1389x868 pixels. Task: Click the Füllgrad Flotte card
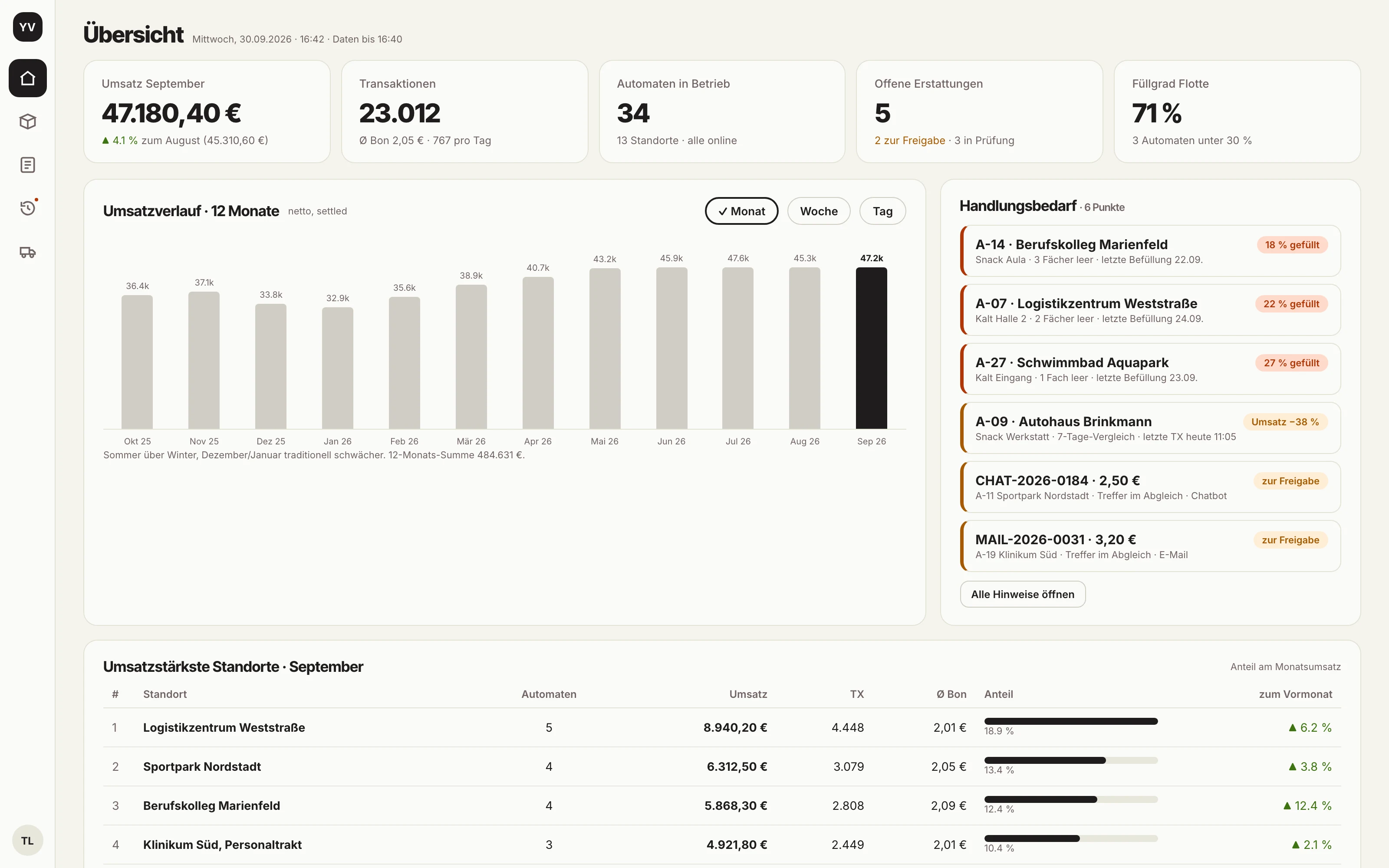click(1237, 112)
